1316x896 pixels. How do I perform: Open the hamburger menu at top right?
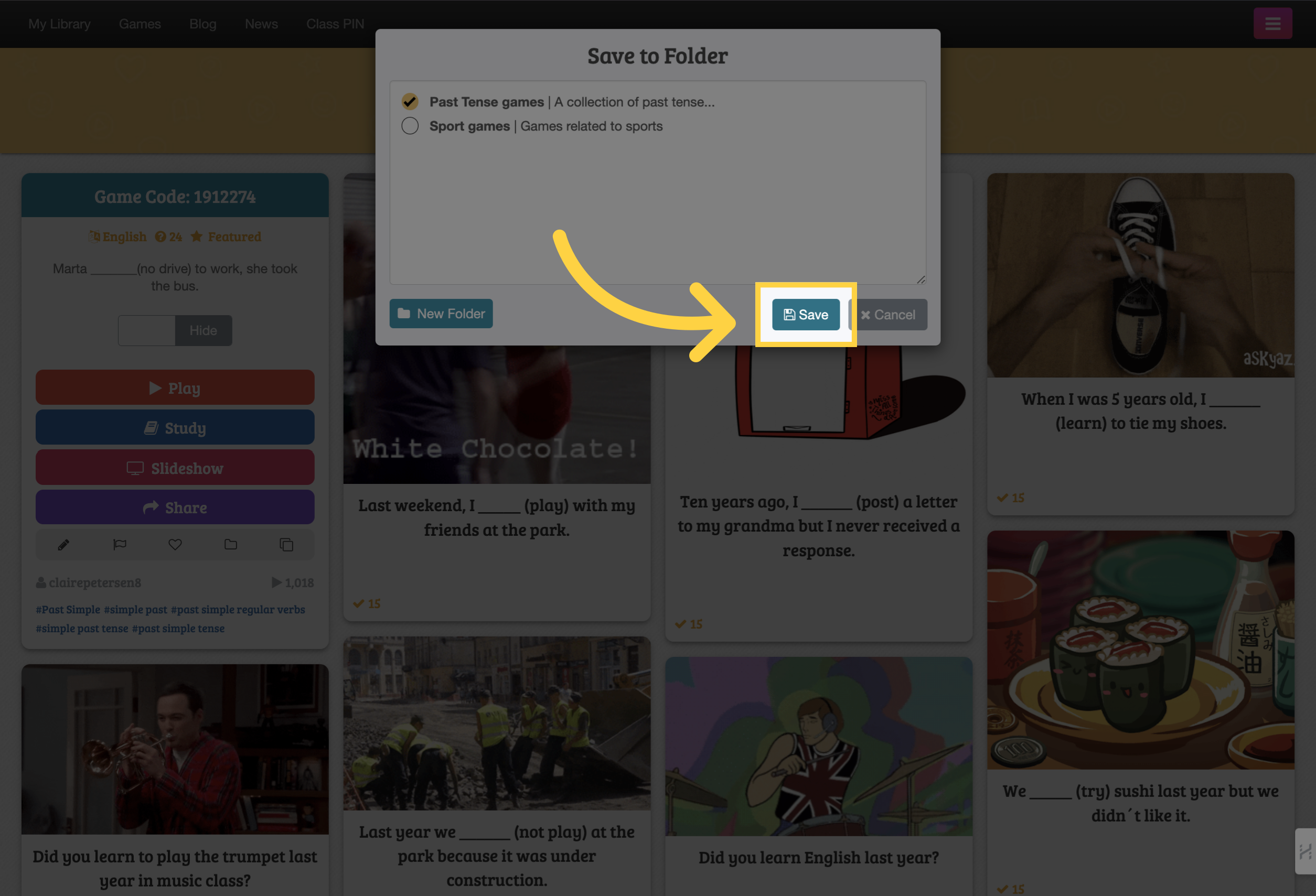(x=1272, y=23)
